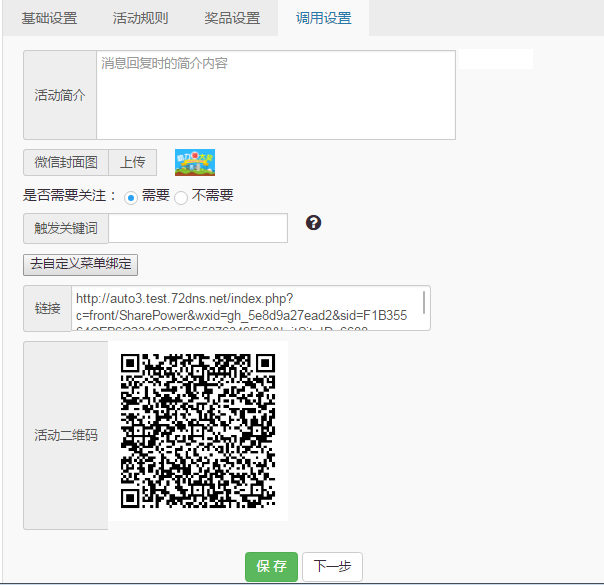Click the 微信封面图 label
The width and height of the screenshot is (604, 585).
pyautogui.click(x=66, y=162)
